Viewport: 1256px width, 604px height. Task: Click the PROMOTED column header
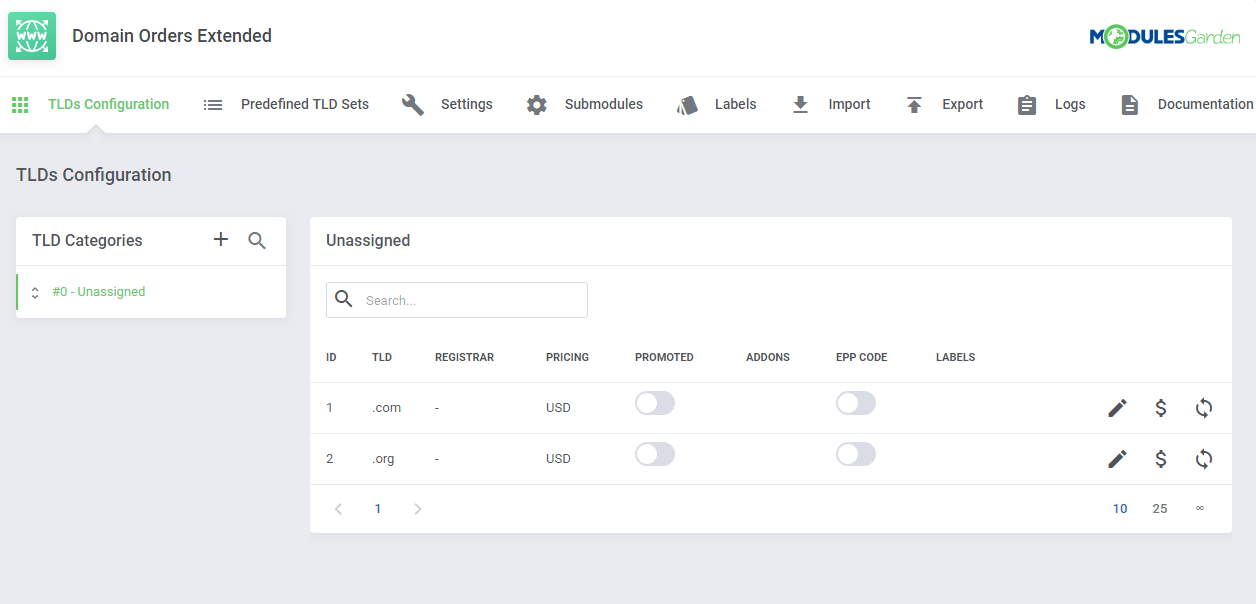[x=664, y=357]
